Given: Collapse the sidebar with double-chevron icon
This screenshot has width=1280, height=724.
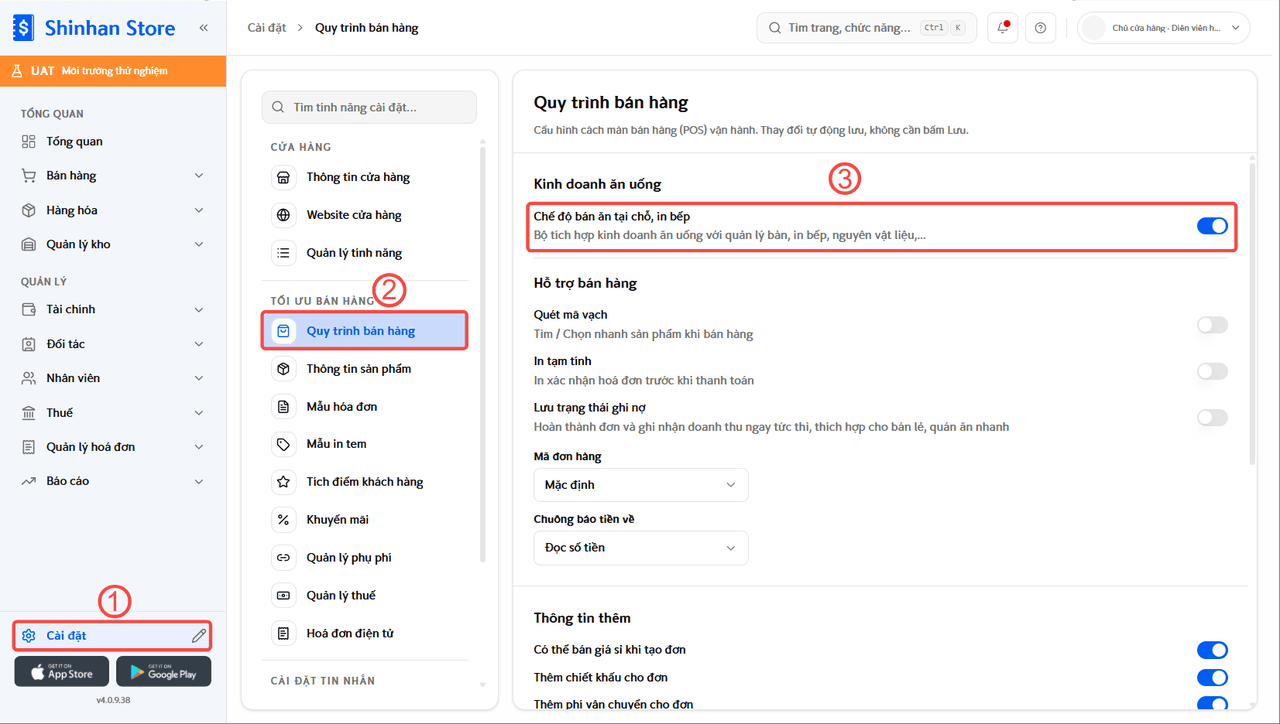Looking at the screenshot, I should click(x=204, y=28).
